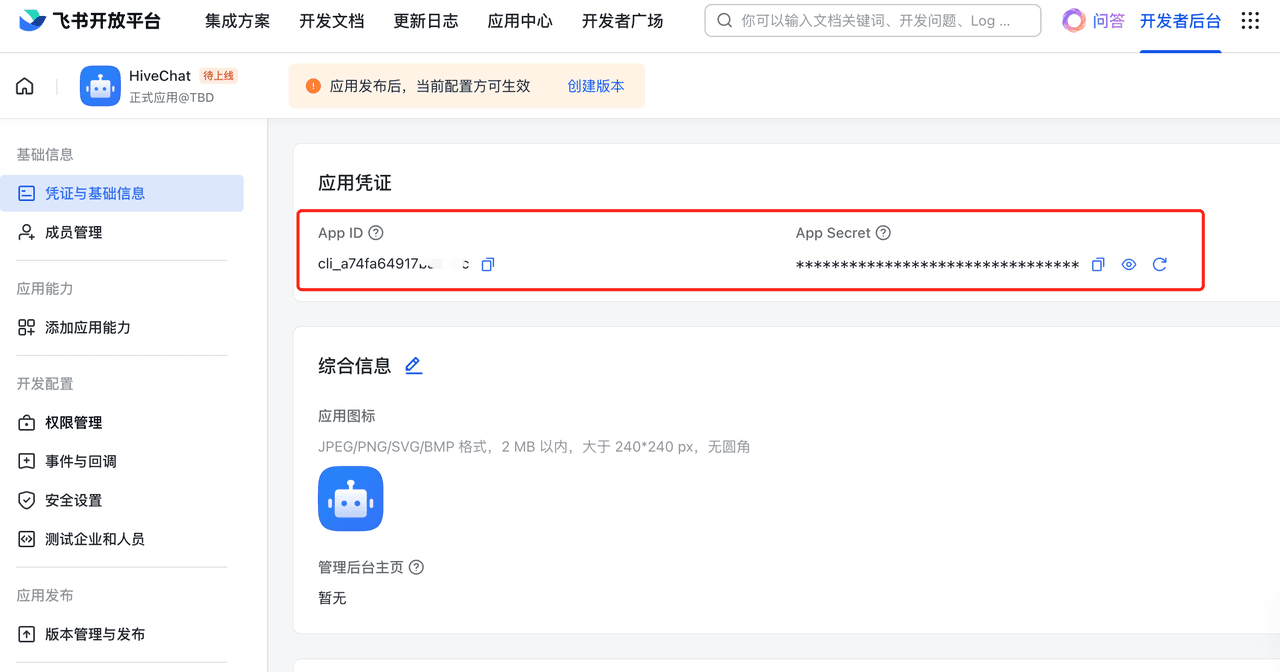Go to home via house icon
The height and width of the screenshot is (672, 1280).
tap(25, 86)
